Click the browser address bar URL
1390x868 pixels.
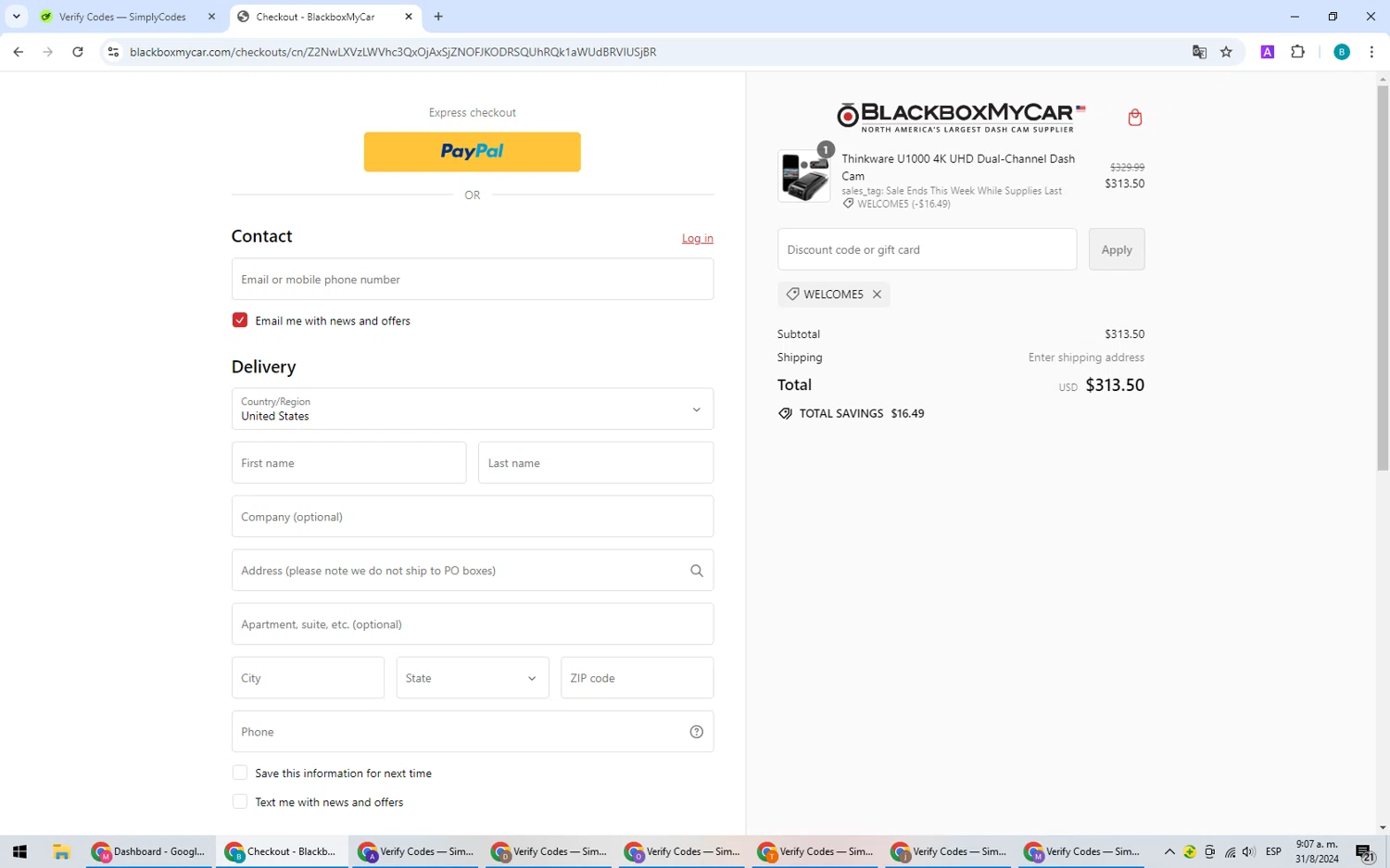point(393,52)
